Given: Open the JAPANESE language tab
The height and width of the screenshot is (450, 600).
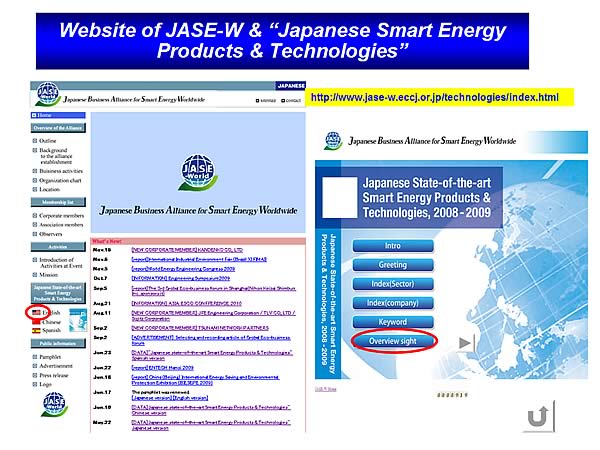Looking at the screenshot, I should (290, 86).
